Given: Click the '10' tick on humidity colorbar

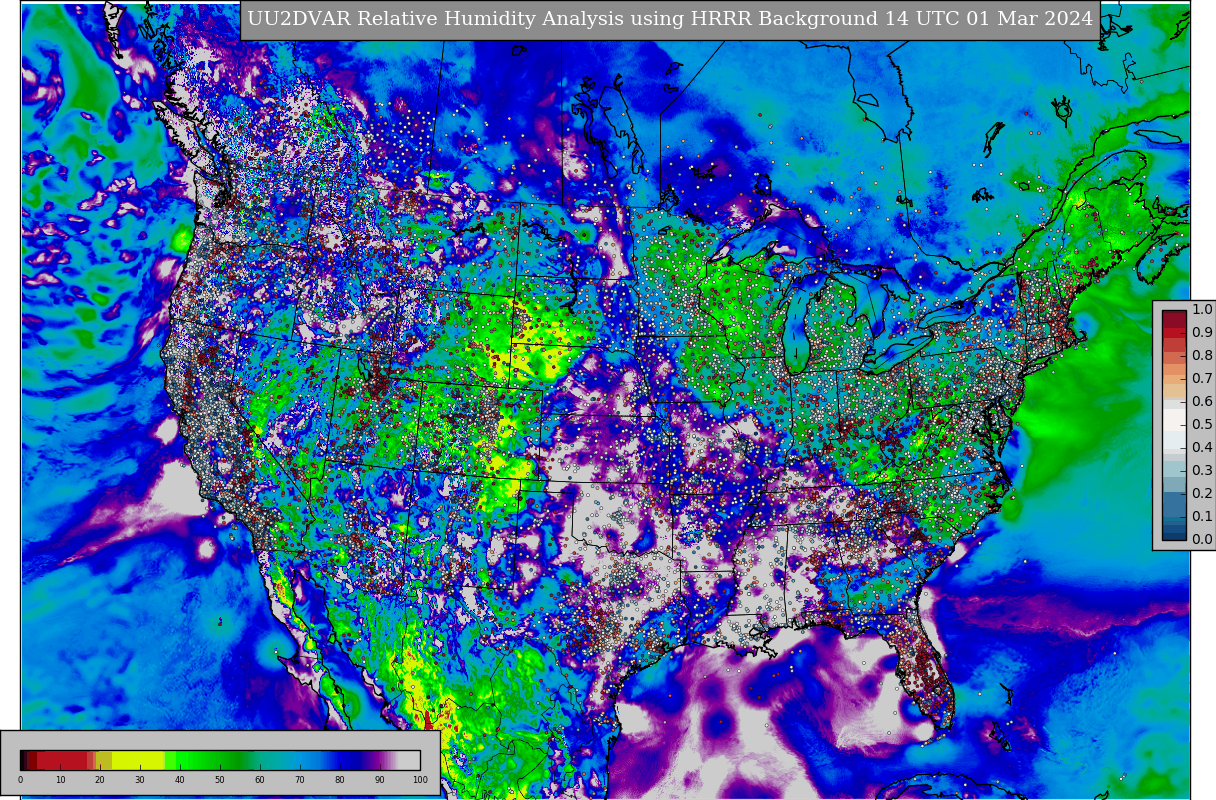Looking at the screenshot, I should coord(60,780).
